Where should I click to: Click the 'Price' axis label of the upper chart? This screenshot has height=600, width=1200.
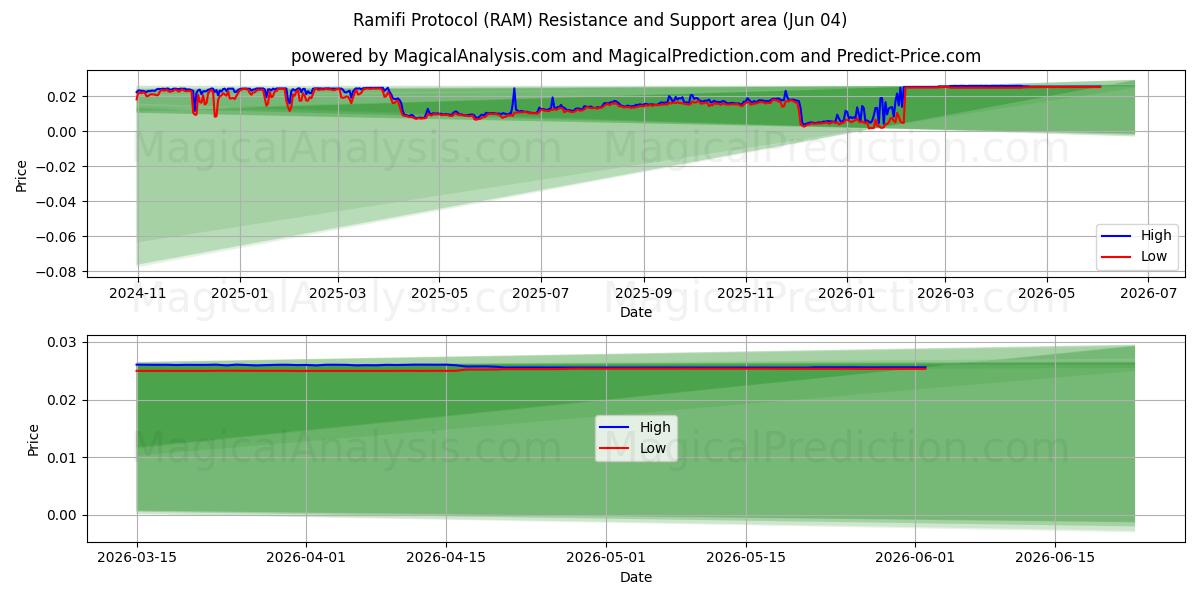tap(22, 174)
